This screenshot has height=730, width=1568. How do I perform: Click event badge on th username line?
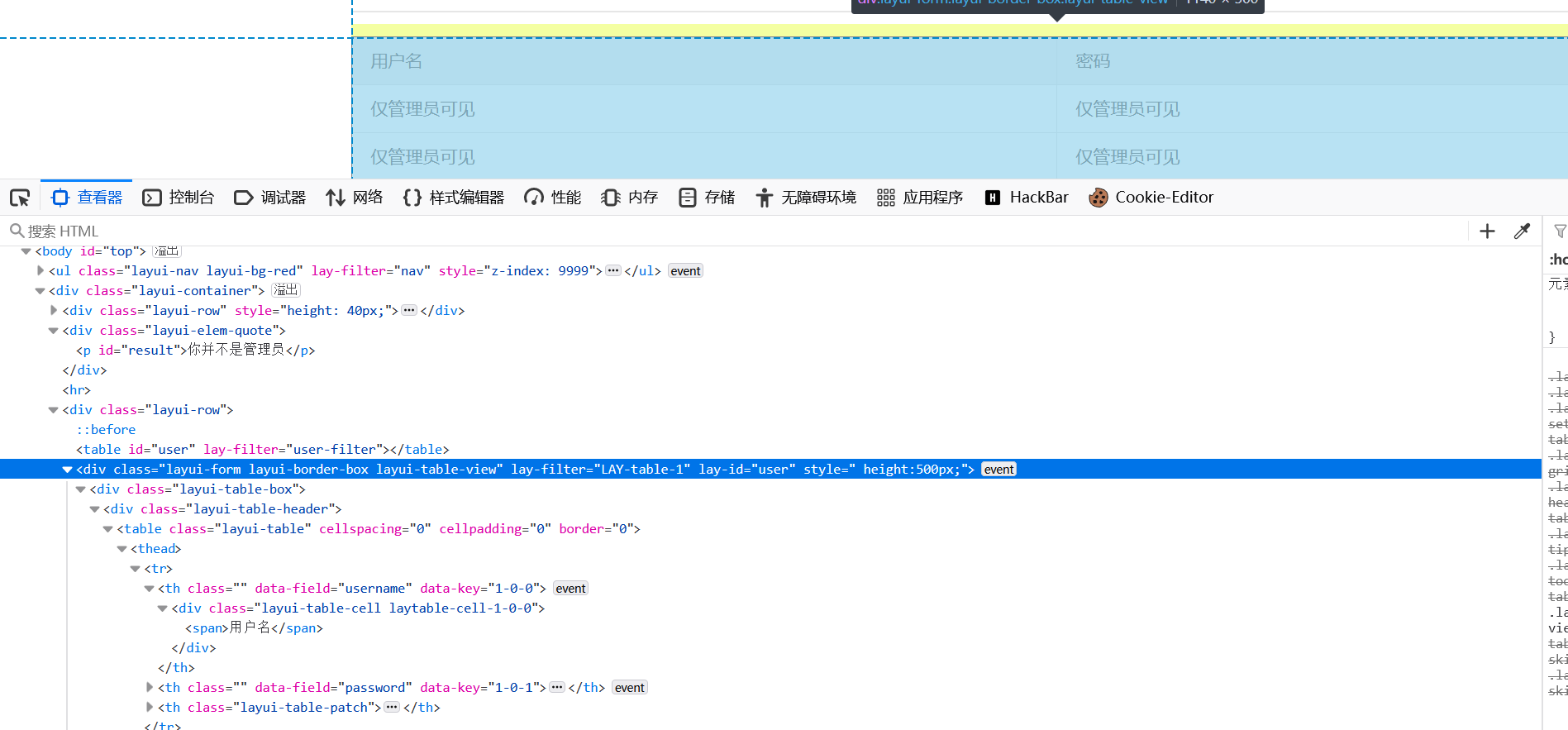coord(570,589)
